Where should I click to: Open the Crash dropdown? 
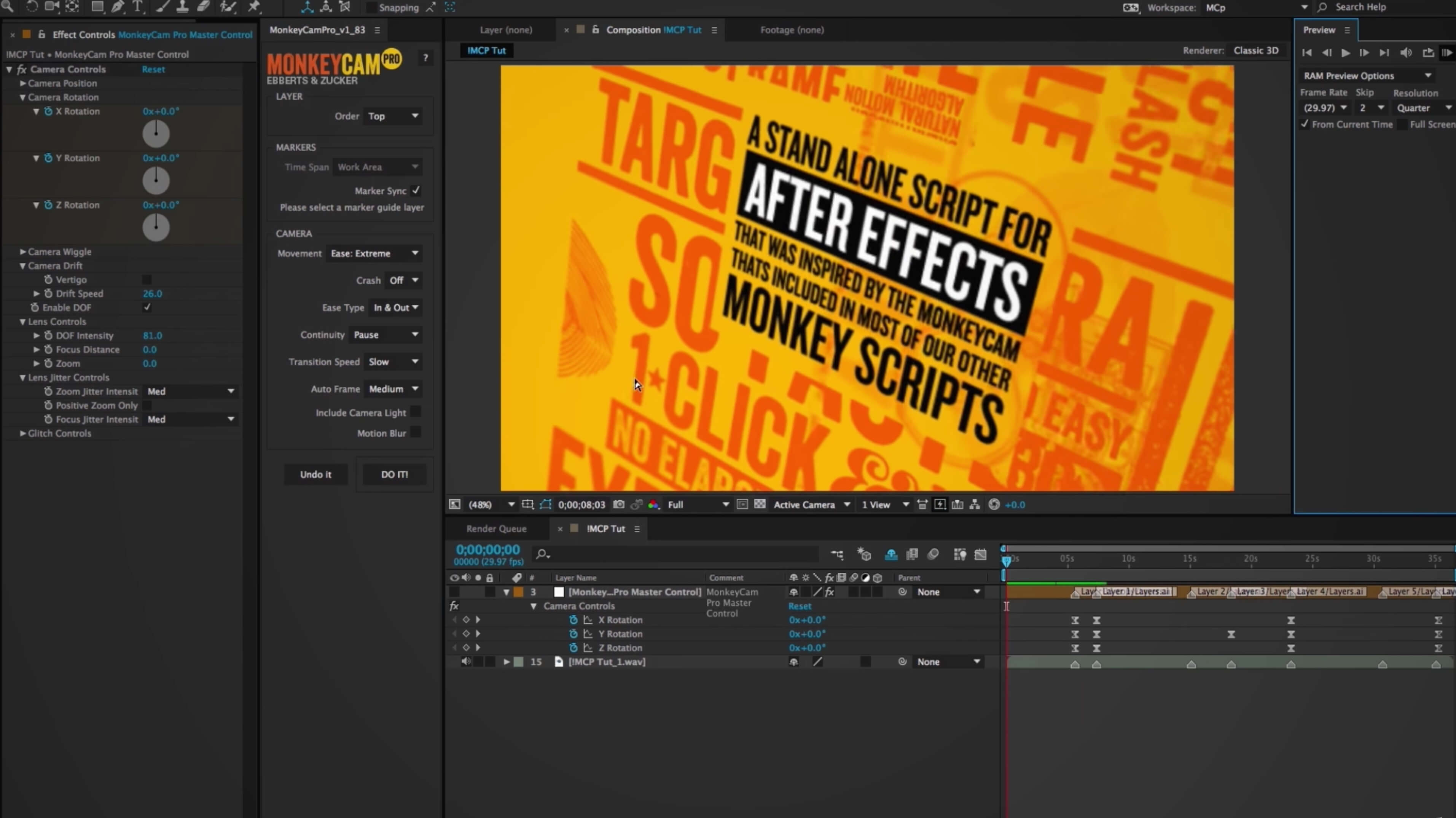[403, 280]
